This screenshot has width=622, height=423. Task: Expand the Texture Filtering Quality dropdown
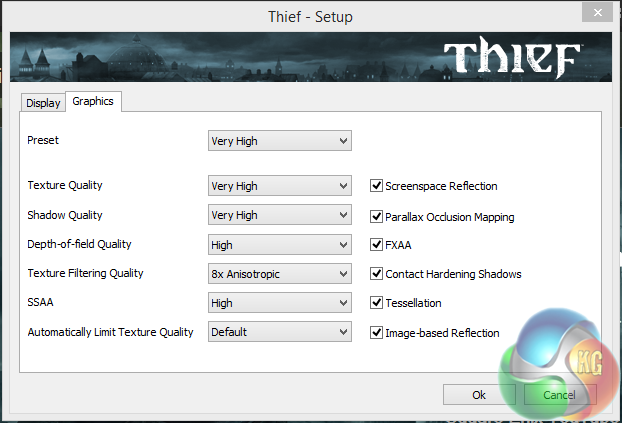[280, 274]
